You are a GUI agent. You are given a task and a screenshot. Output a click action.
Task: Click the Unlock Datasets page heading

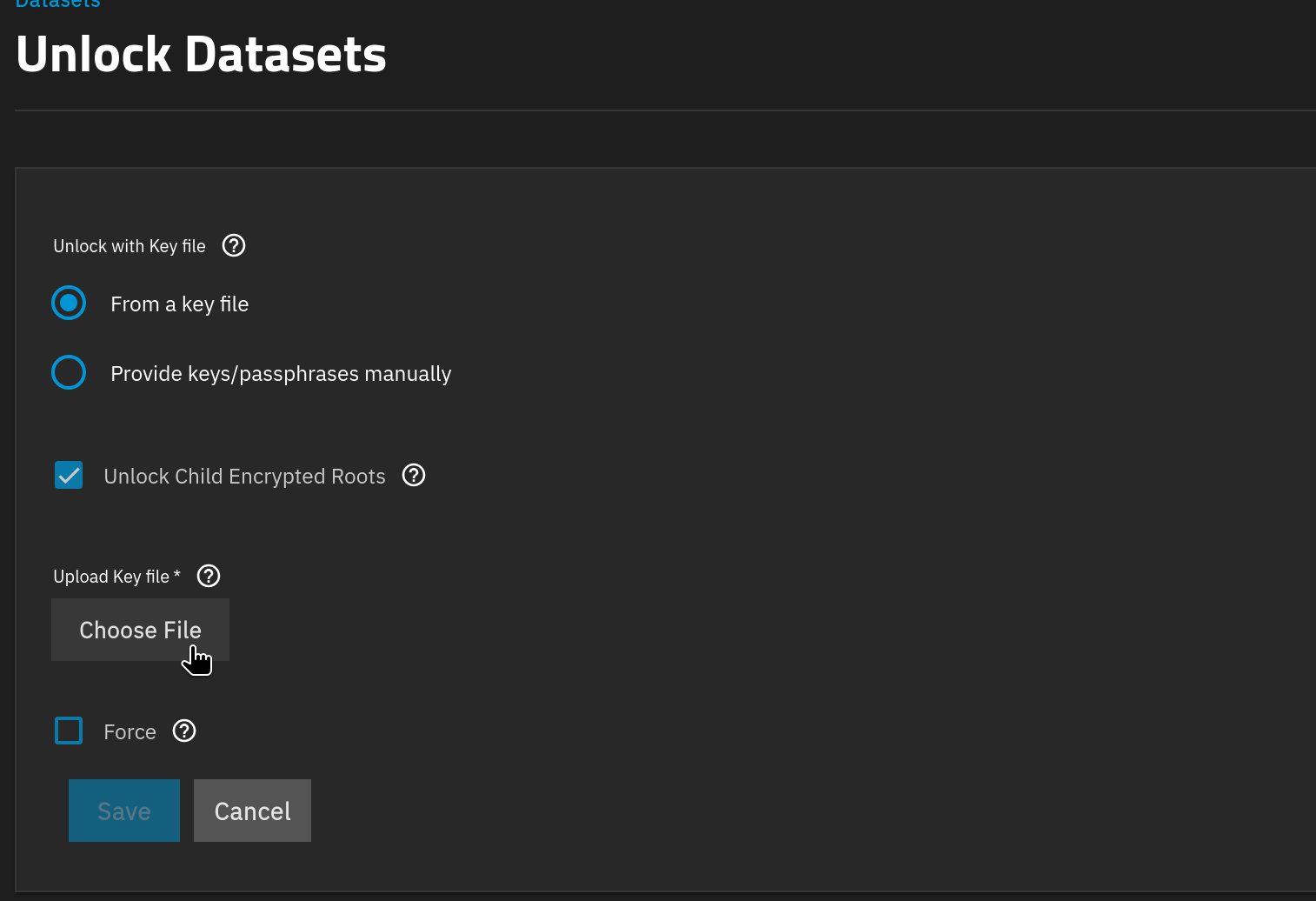[x=201, y=55]
